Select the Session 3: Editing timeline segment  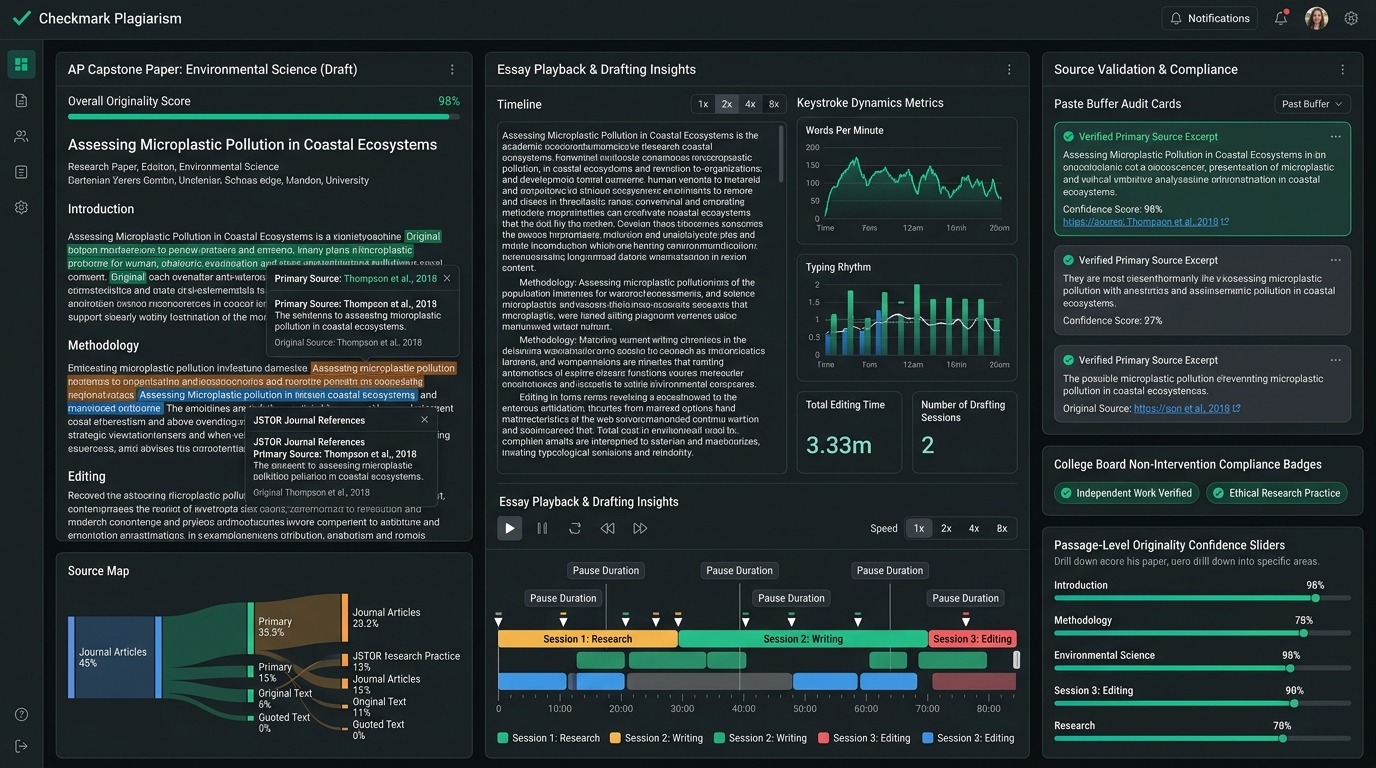click(x=973, y=639)
